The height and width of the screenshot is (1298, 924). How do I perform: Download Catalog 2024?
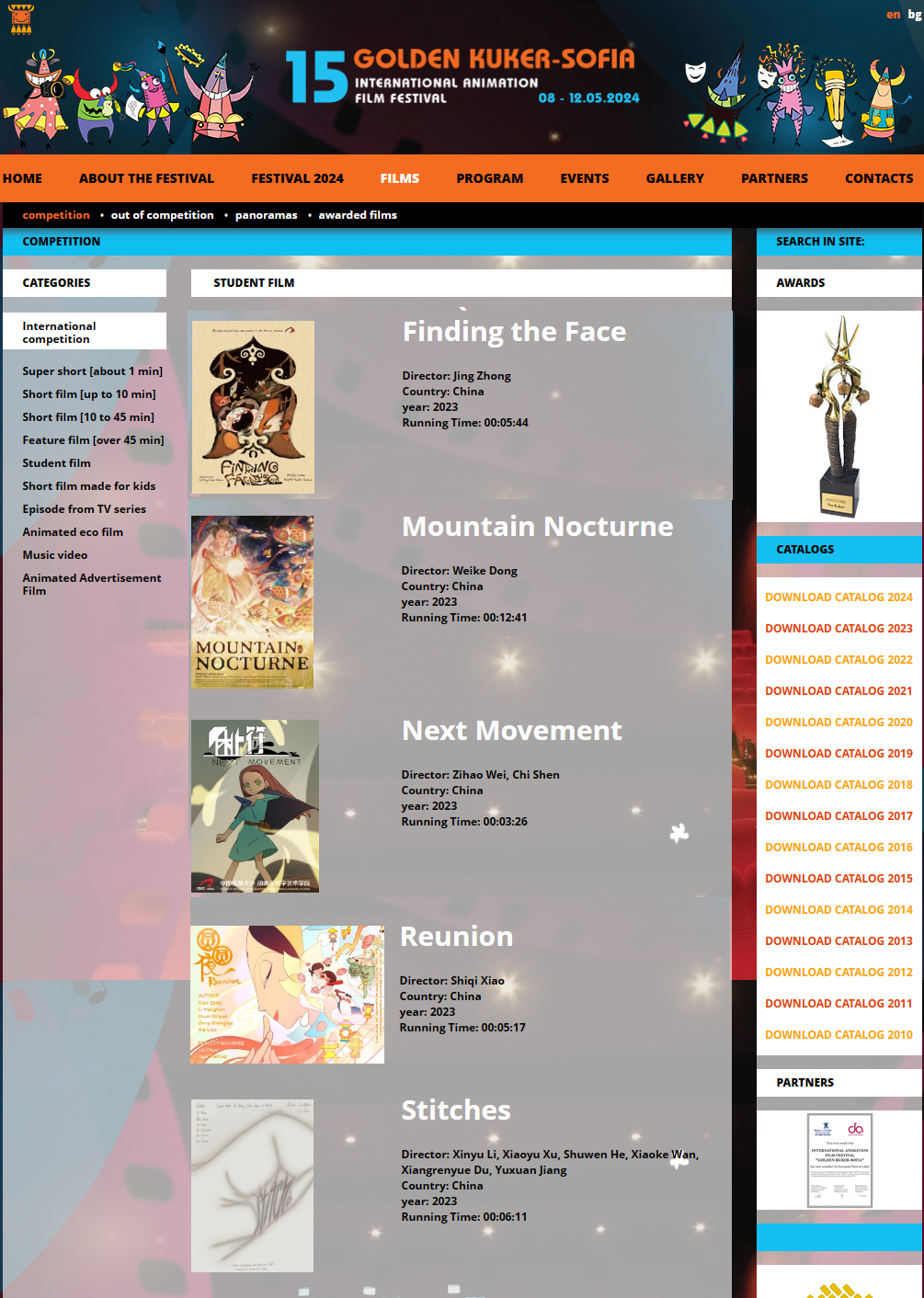point(838,598)
